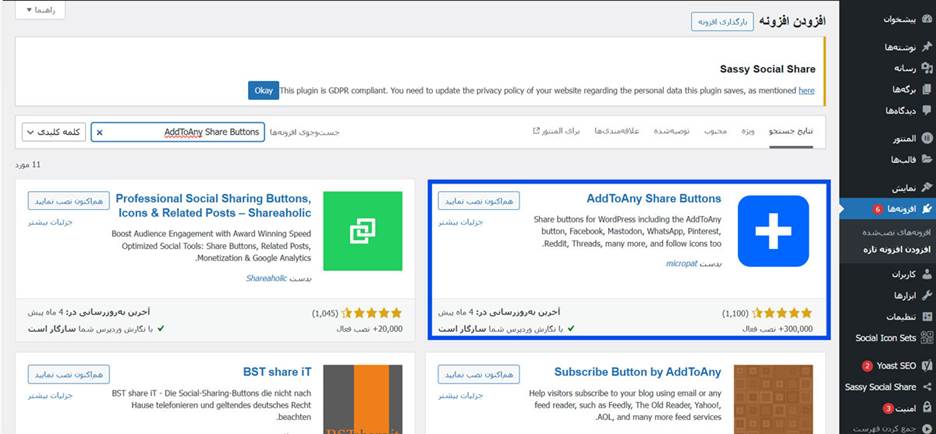Image resolution: width=936 pixels, height=434 pixels.
Task: Open the پیشخوان dashboard icon in sidebar
Action: click(926, 20)
